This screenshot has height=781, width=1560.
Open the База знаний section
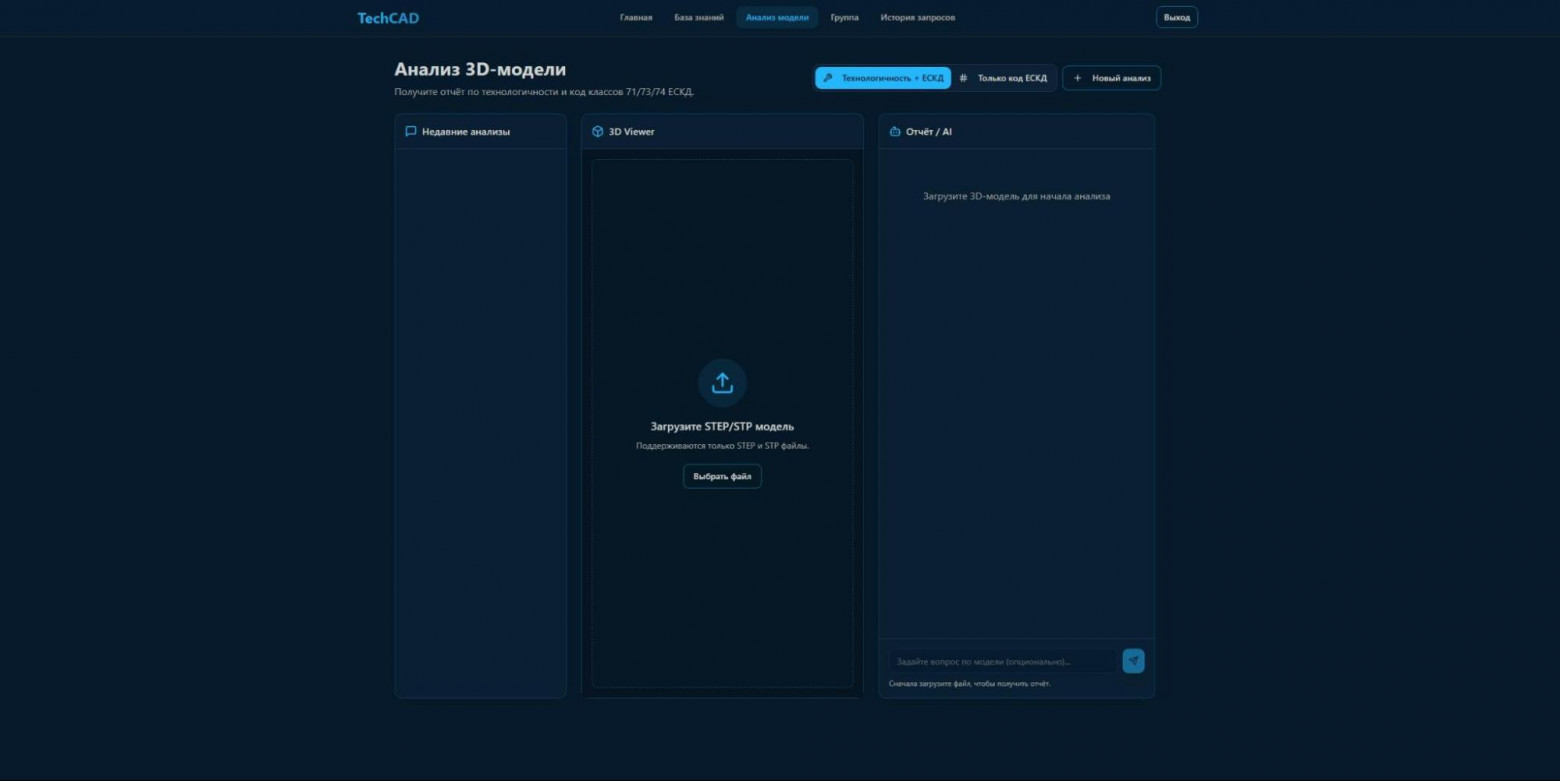tap(699, 17)
